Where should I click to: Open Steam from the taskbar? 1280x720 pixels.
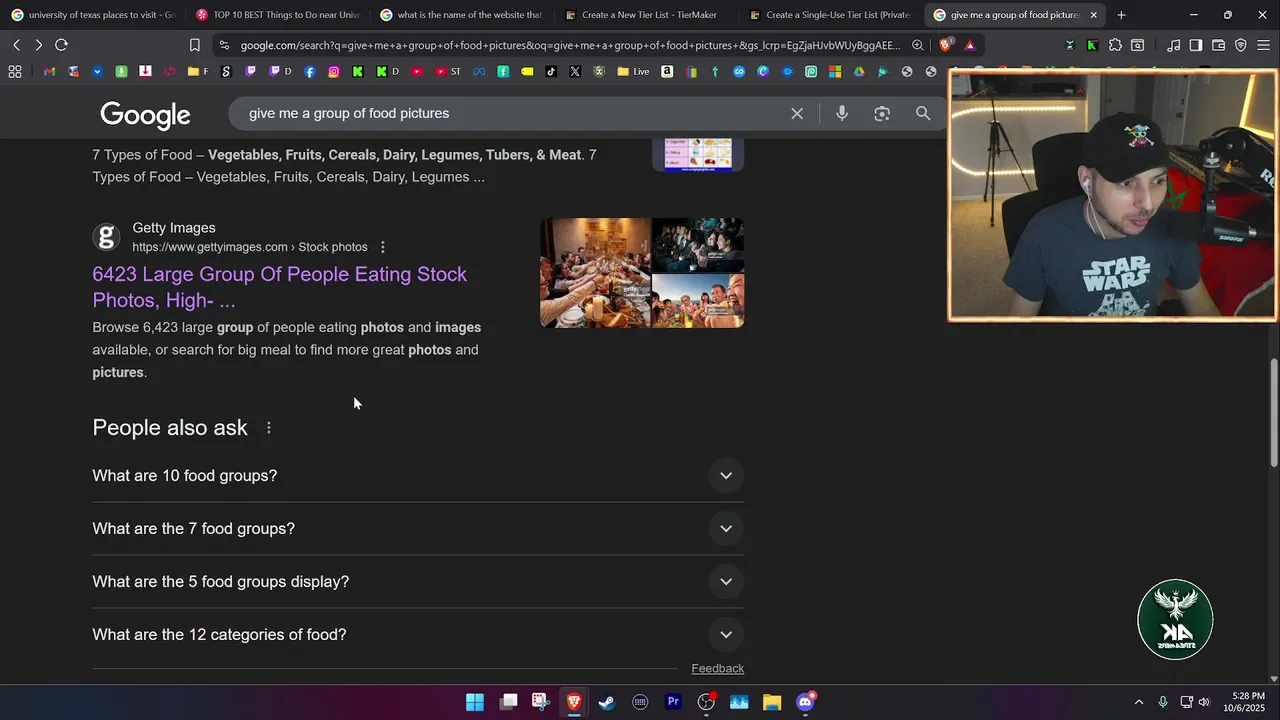607,702
